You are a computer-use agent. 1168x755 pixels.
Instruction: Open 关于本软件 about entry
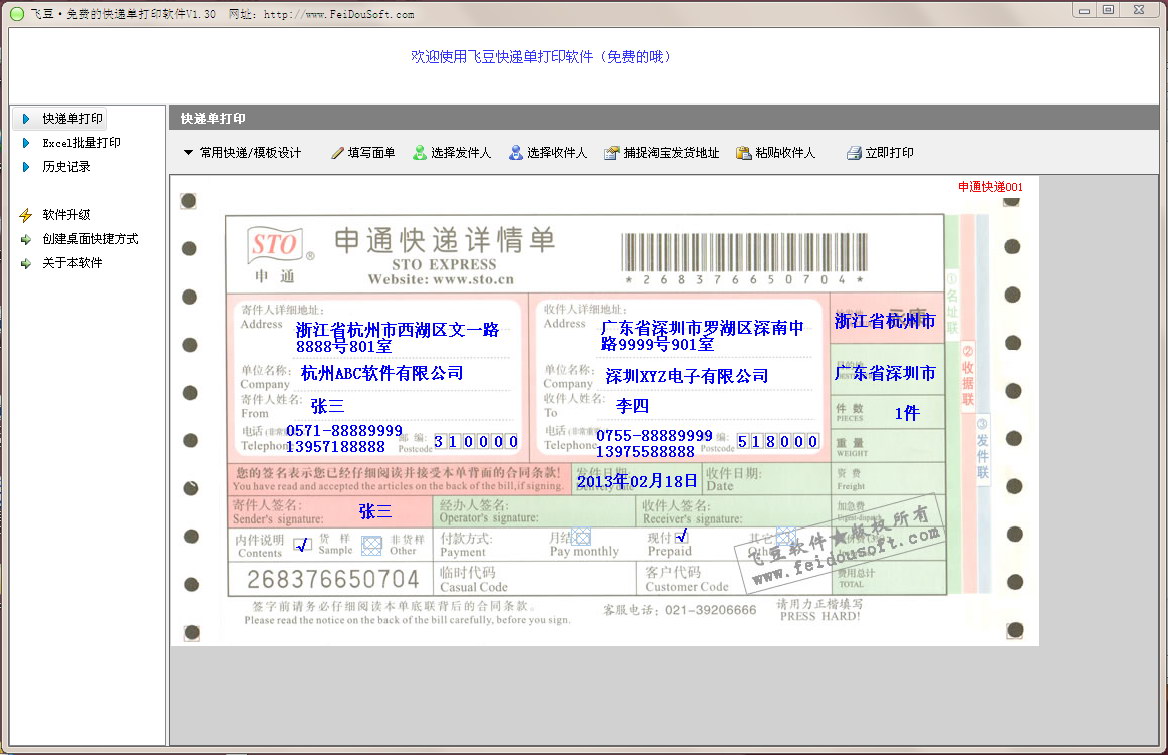click(62, 263)
